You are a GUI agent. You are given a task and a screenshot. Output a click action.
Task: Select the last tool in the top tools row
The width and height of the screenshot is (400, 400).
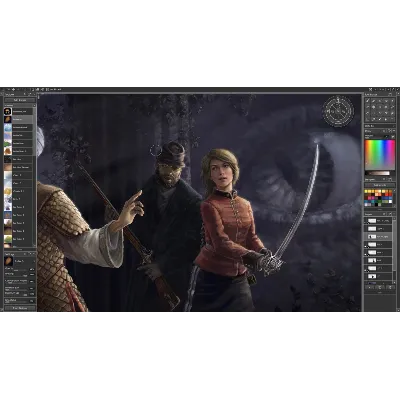point(392,101)
